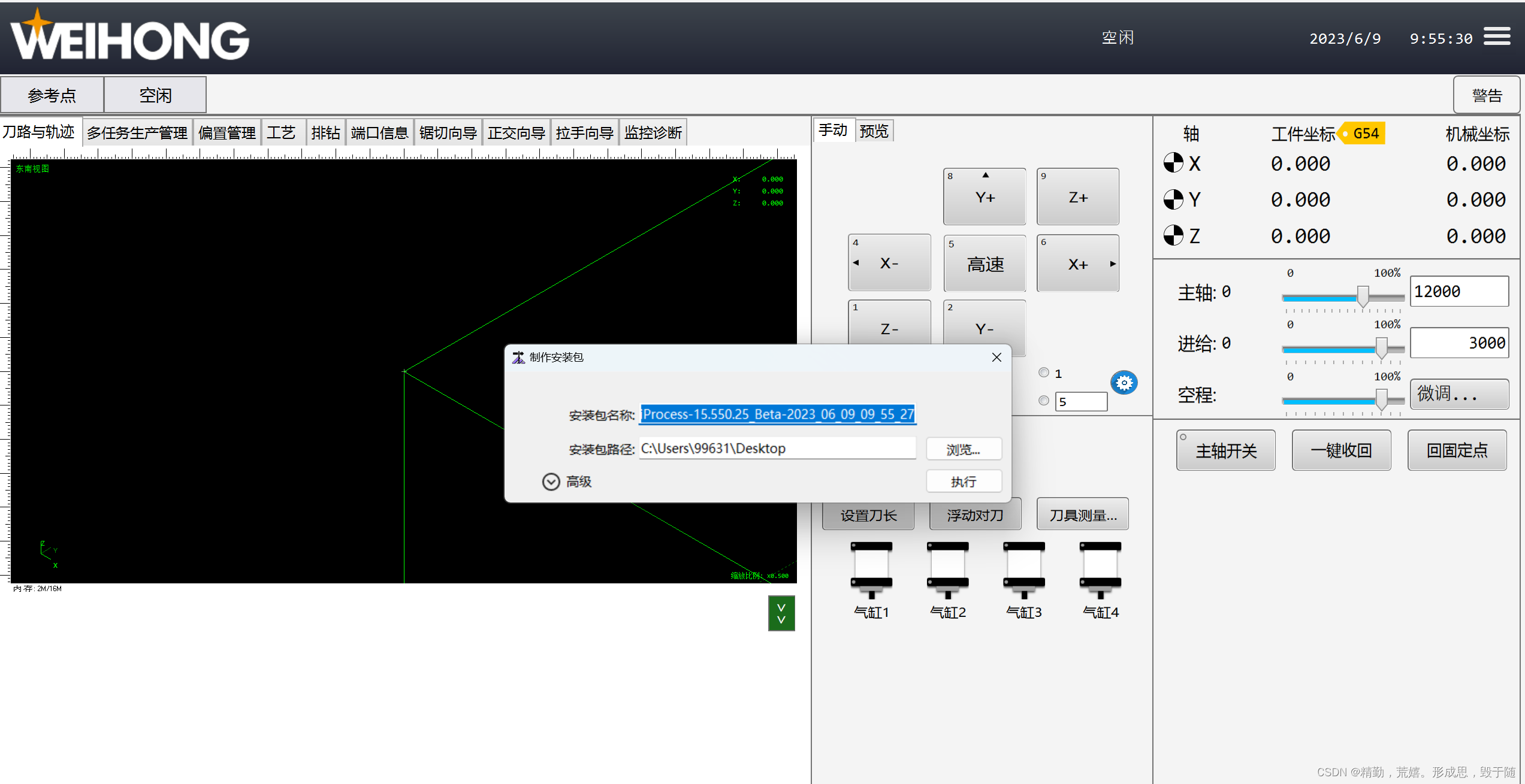Expand the 高级 advanced options
The height and width of the screenshot is (784, 1525).
point(551,482)
